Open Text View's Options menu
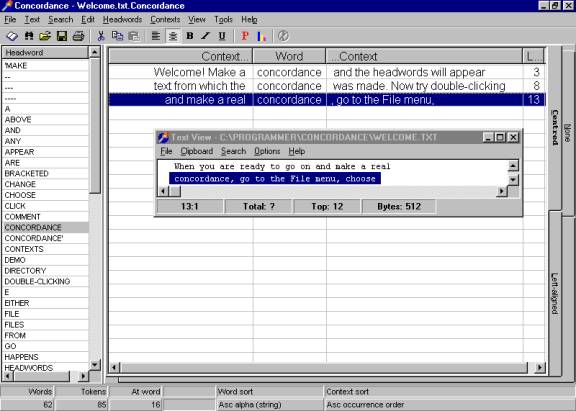576x411 pixels. tap(267, 151)
